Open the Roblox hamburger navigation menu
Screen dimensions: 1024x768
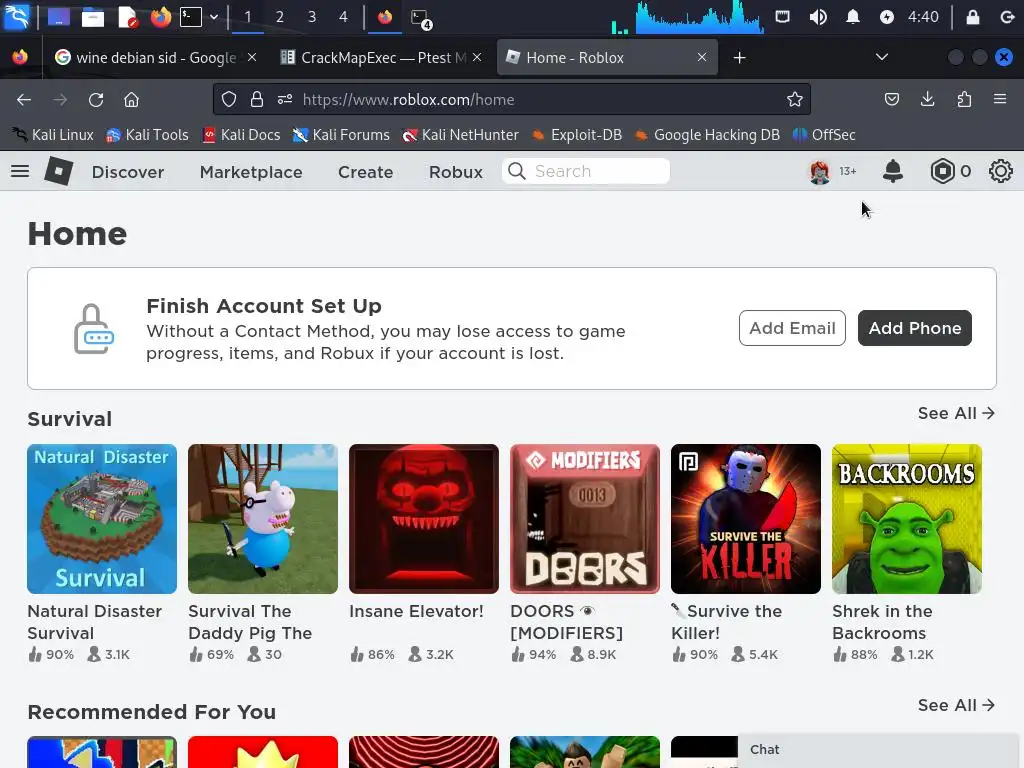20,171
